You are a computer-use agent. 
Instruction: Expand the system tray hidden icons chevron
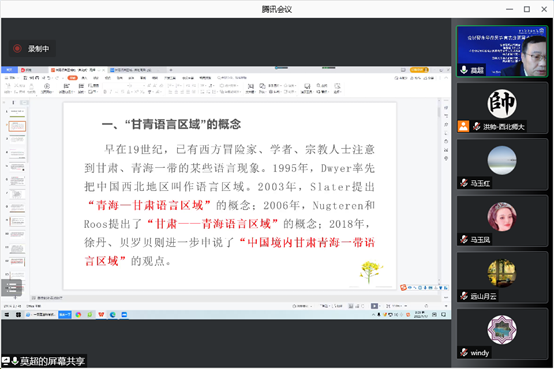(x=373, y=315)
